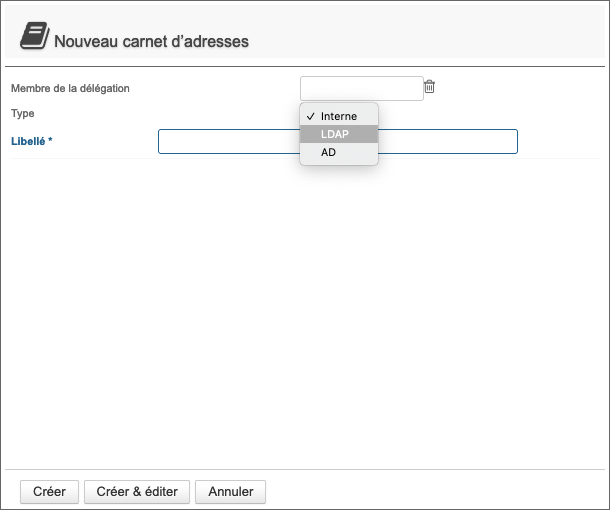Click the Nouveau carnet d'adresses title
The width and height of the screenshot is (610, 510).
coord(151,41)
